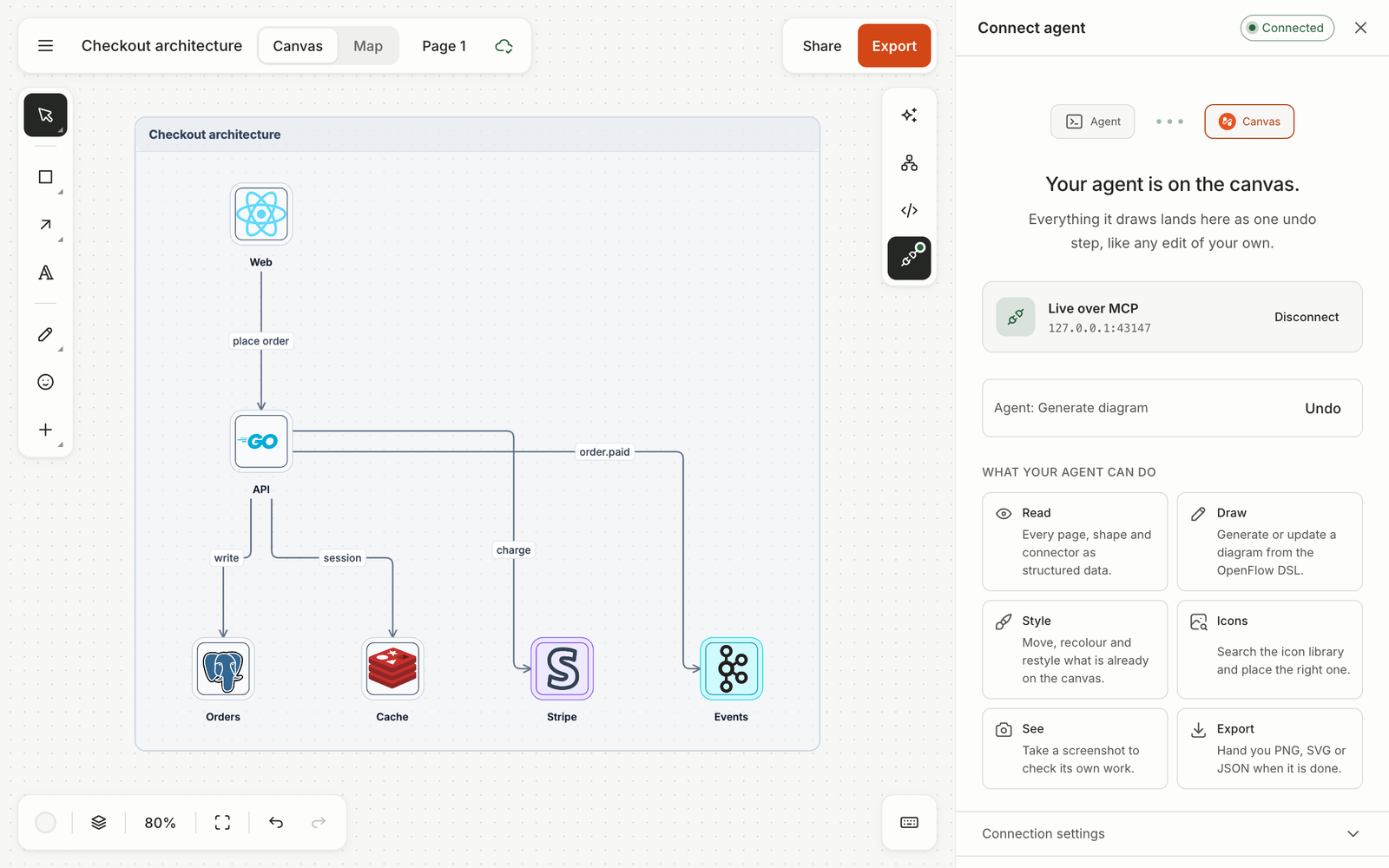Select the Stripe node icon
This screenshot has height=868, width=1389.
(562, 668)
